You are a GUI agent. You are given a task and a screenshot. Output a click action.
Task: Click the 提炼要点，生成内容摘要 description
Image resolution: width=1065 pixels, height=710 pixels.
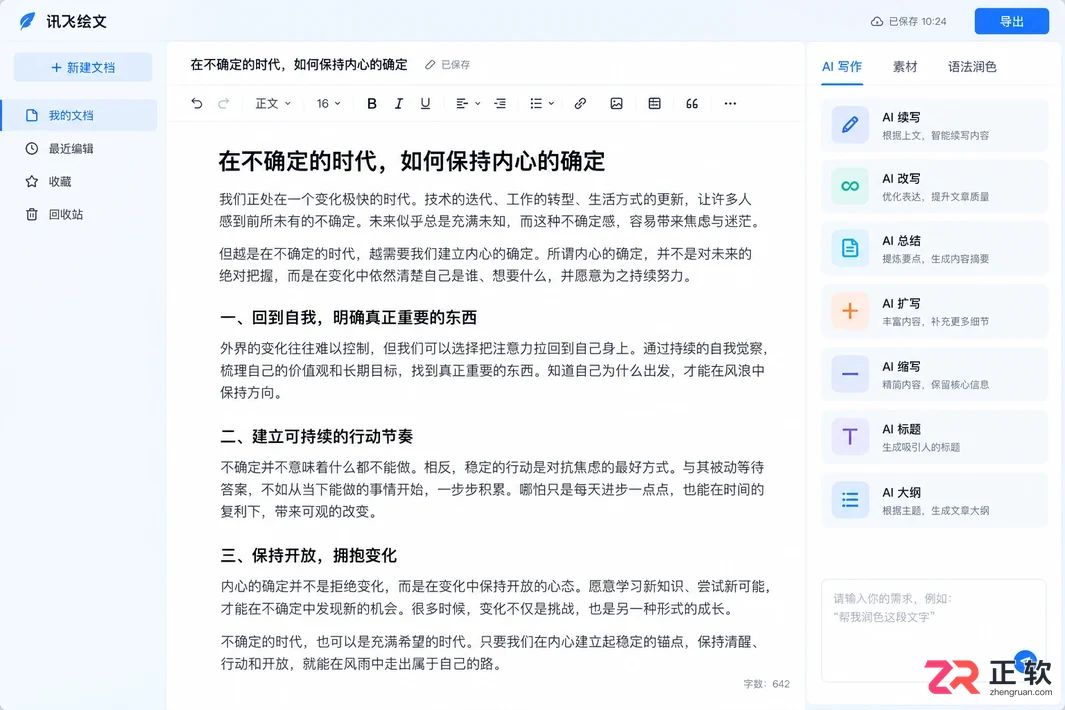935,259
